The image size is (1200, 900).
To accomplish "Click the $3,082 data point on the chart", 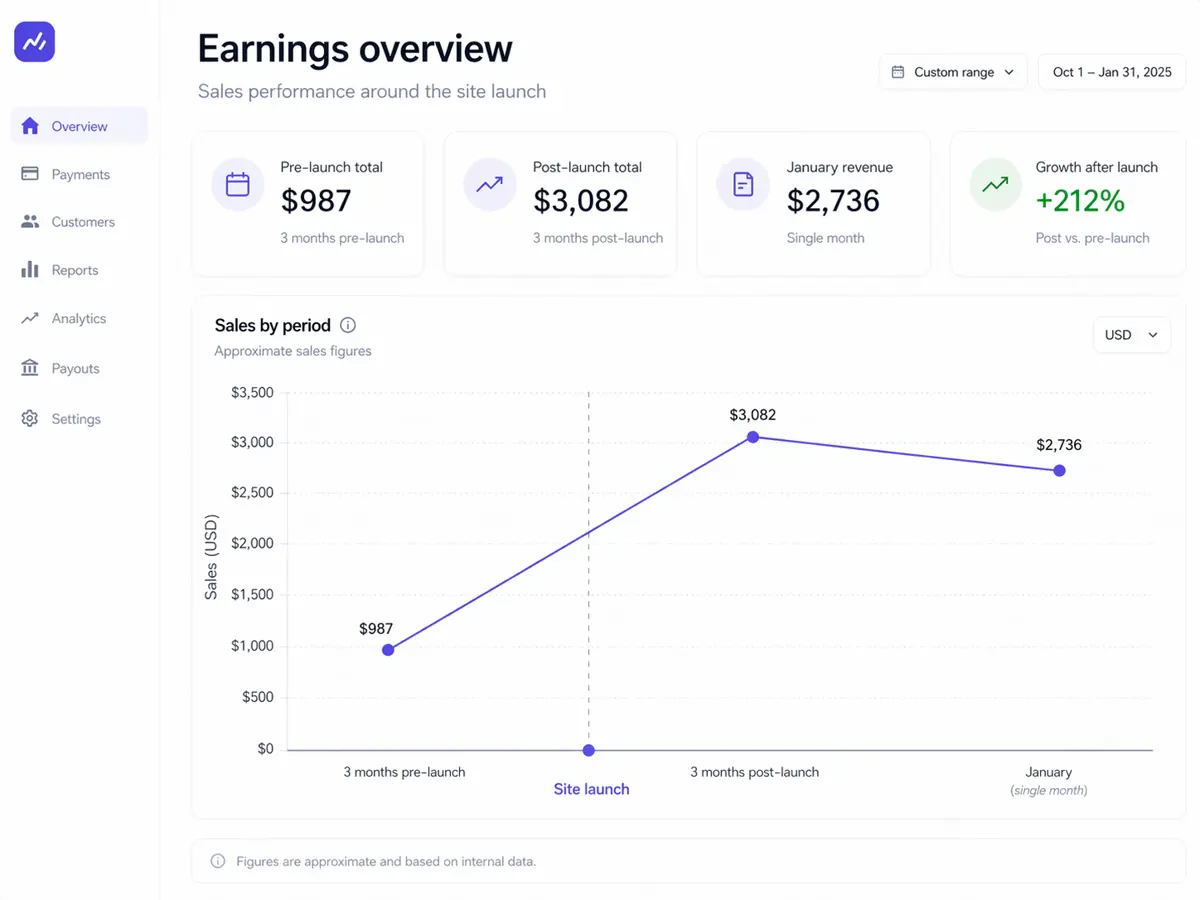I will tap(753, 437).
